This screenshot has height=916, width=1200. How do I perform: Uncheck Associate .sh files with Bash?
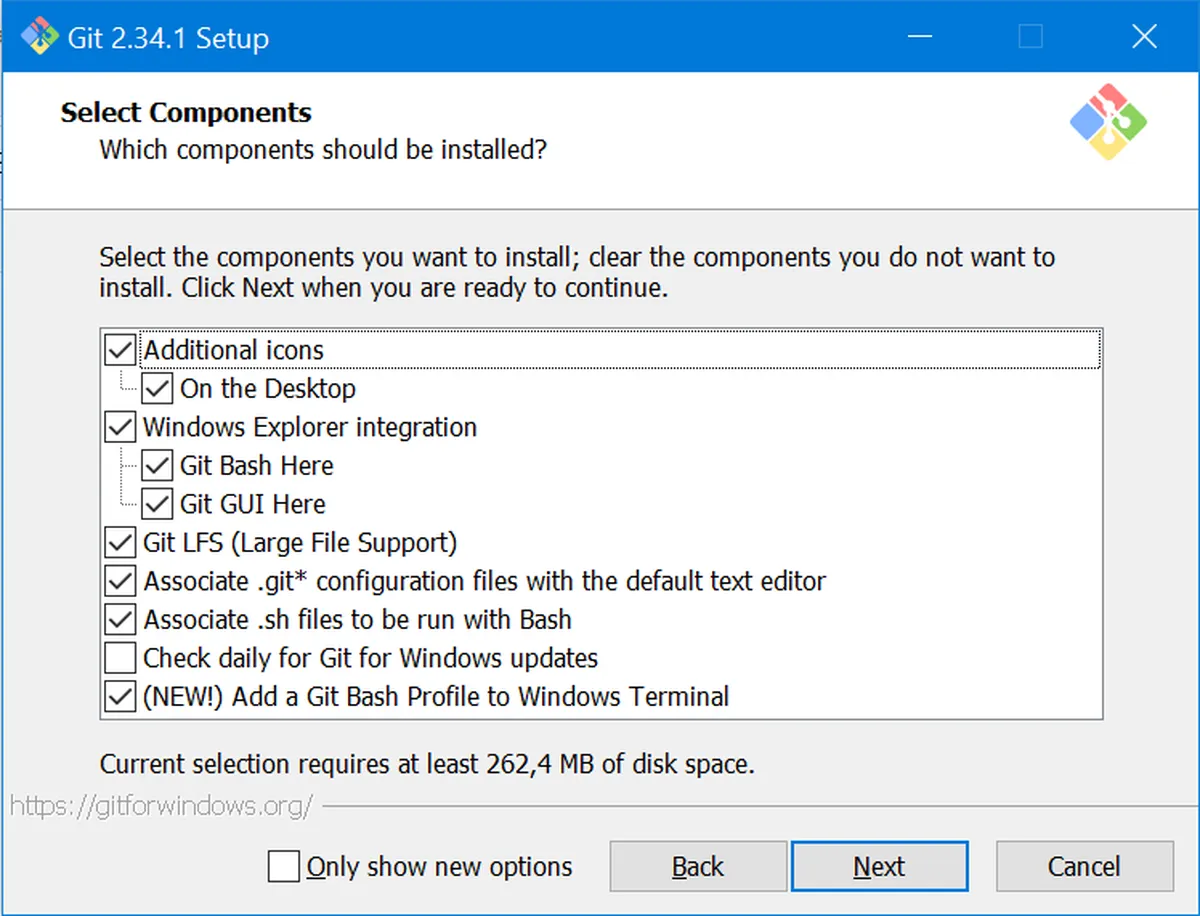(x=120, y=620)
